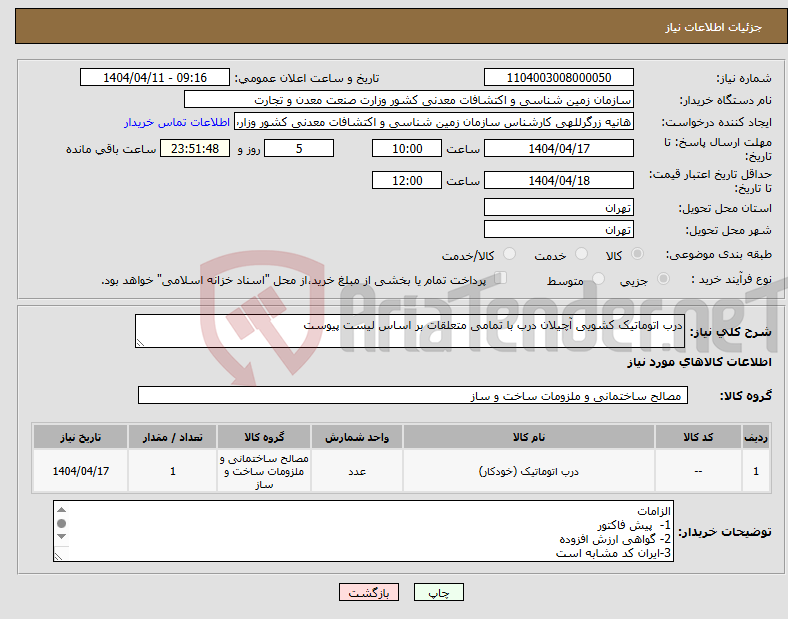Open the اطلاعات تماس خریدار link
The image size is (788, 619).
tap(177, 122)
